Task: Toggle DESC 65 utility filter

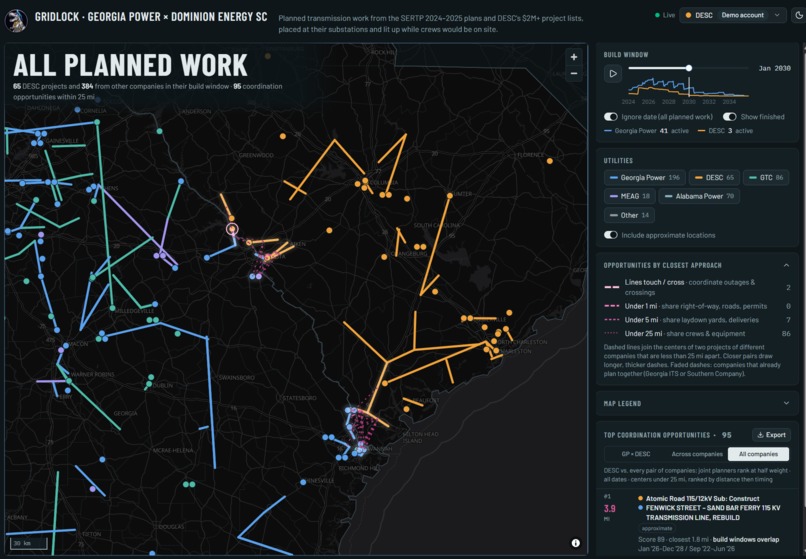Action: pos(714,177)
